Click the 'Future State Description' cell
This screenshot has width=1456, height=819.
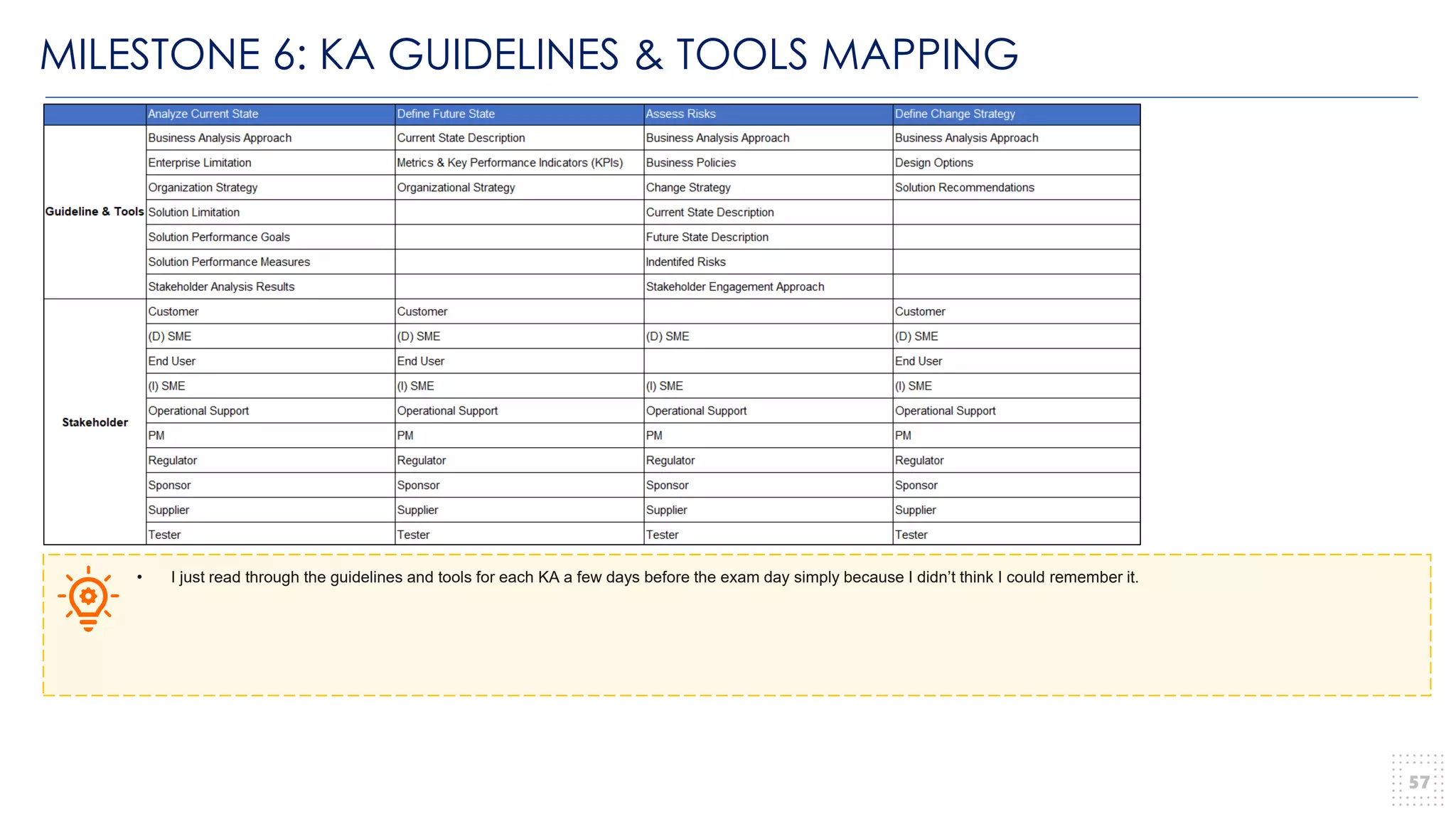768,237
